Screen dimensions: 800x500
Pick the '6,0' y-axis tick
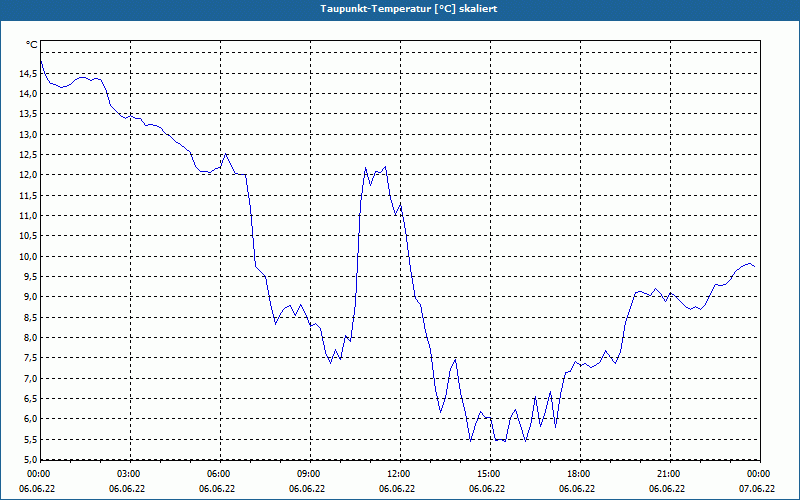(30, 419)
